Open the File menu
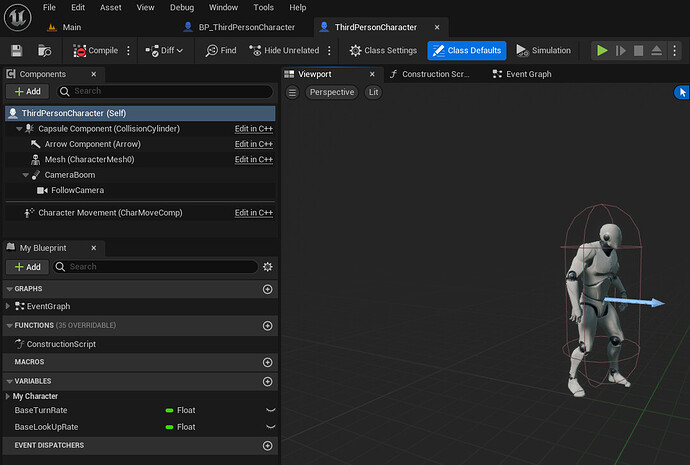The width and height of the screenshot is (690, 465). [x=49, y=7]
